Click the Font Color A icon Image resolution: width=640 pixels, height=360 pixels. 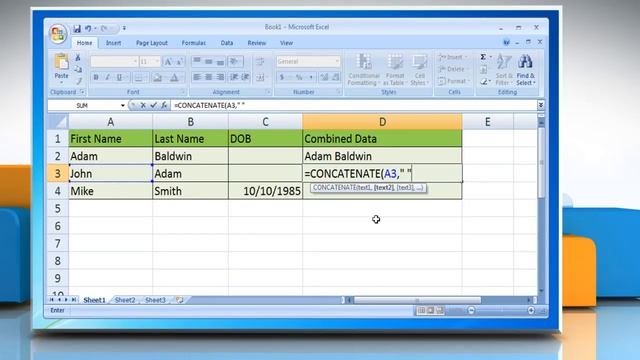coord(174,77)
